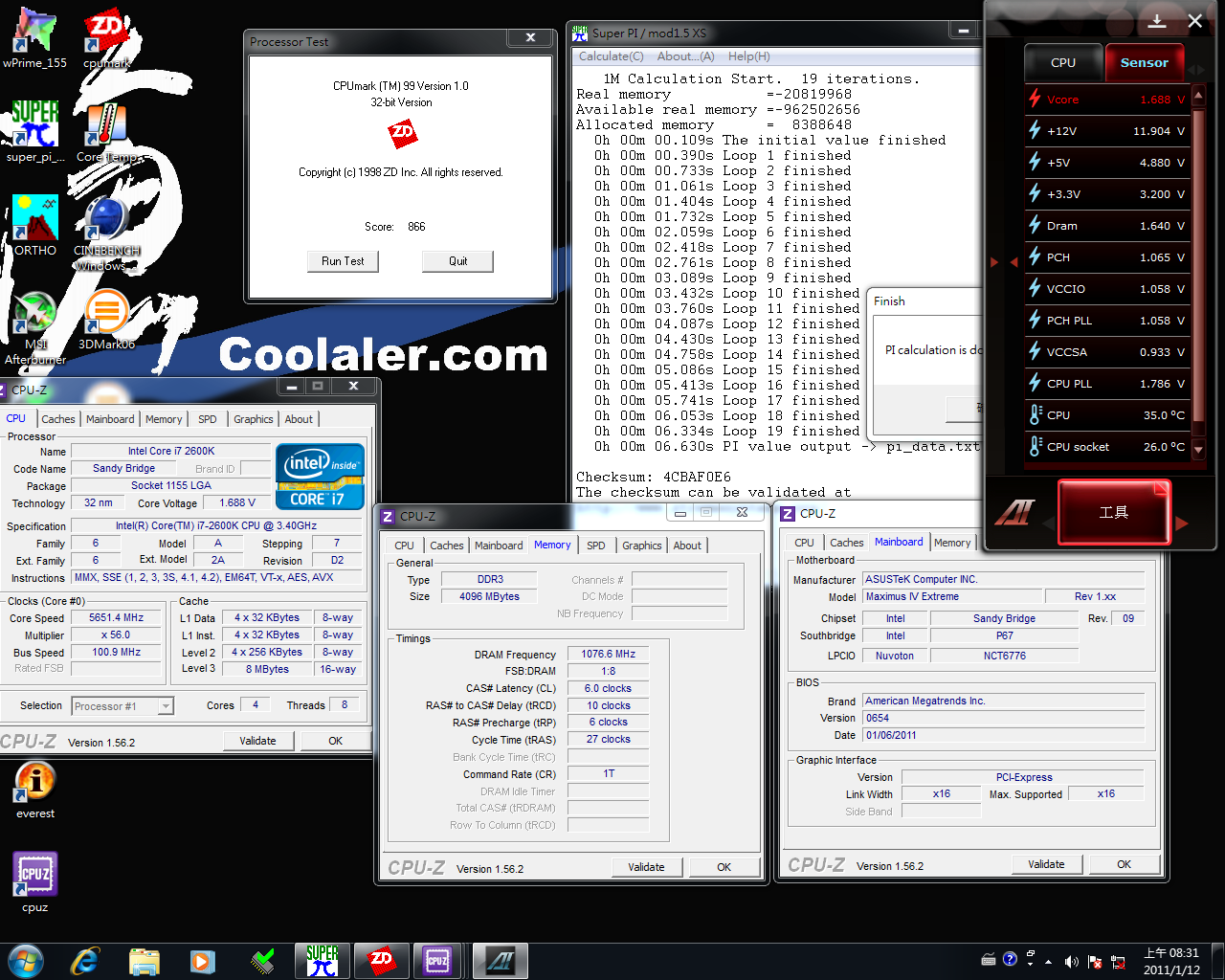This screenshot has height=980, width=1225.
Task: Open the Core Temp desktop shortcut
Action: pos(106,132)
